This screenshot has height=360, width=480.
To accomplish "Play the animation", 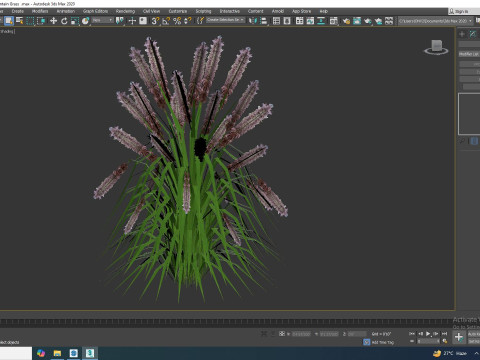I will click(x=428, y=333).
